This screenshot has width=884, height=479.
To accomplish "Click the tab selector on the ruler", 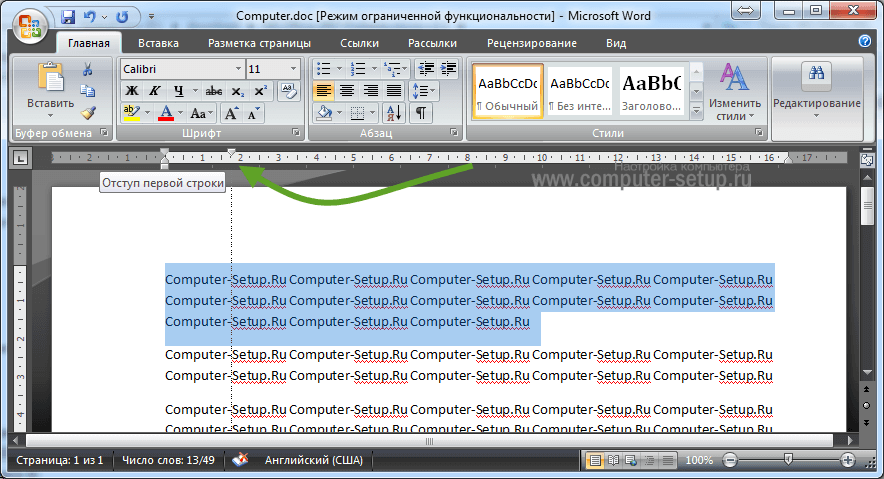I will tap(21, 158).
